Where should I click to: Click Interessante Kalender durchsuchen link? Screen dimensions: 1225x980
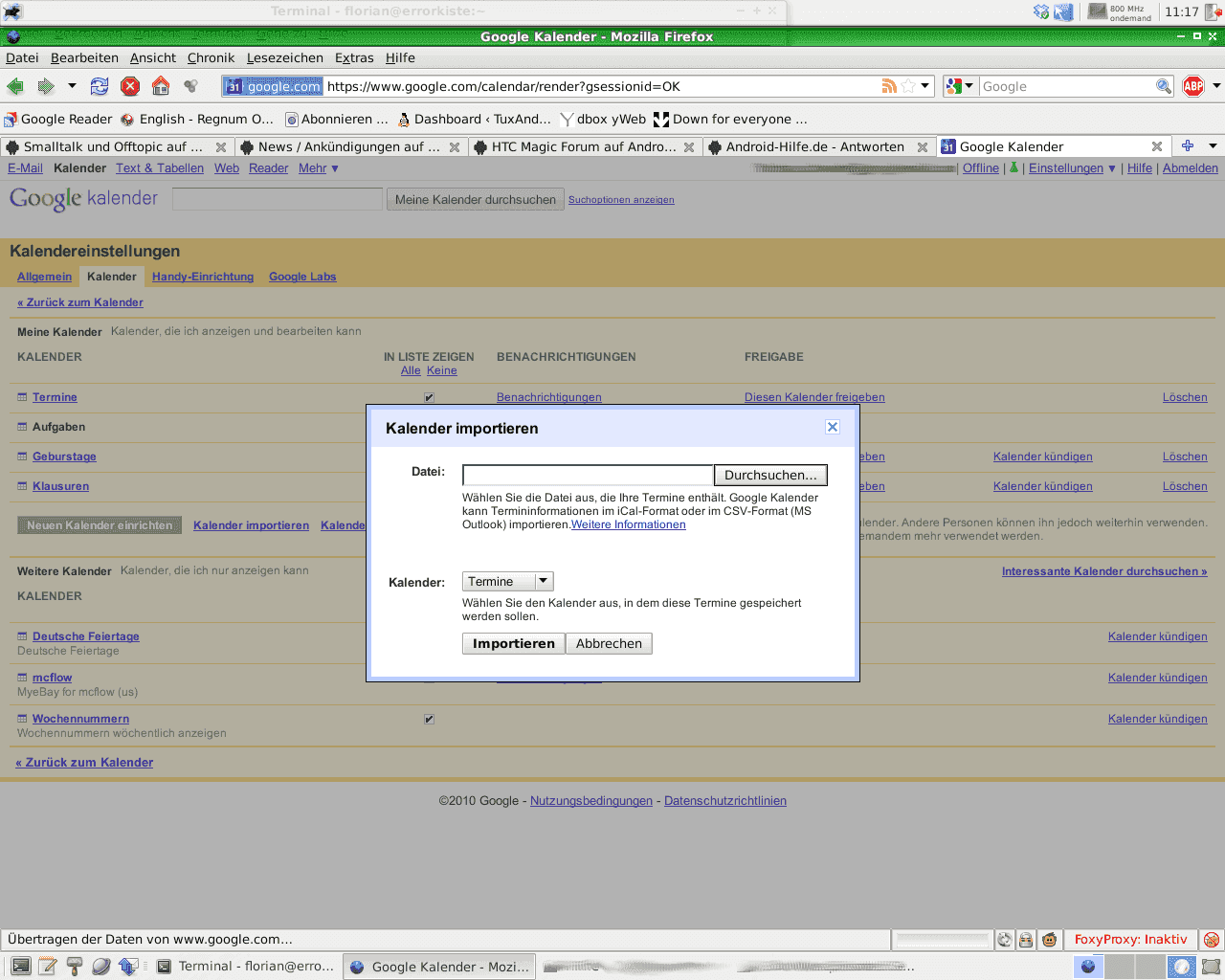(1104, 571)
